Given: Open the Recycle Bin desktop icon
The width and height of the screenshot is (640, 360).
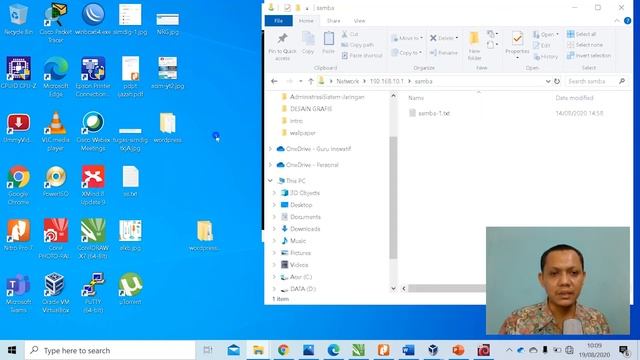Looking at the screenshot, I should tap(18, 19).
